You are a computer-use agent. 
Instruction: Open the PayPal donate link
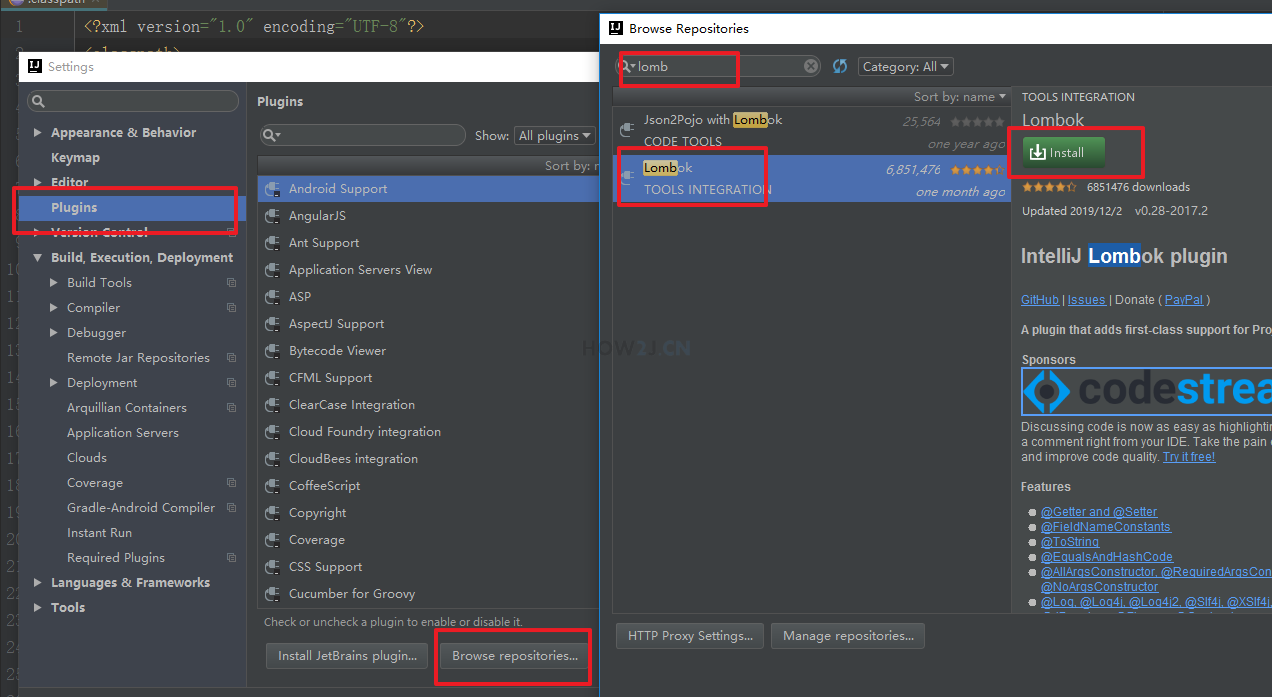point(1185,300)
